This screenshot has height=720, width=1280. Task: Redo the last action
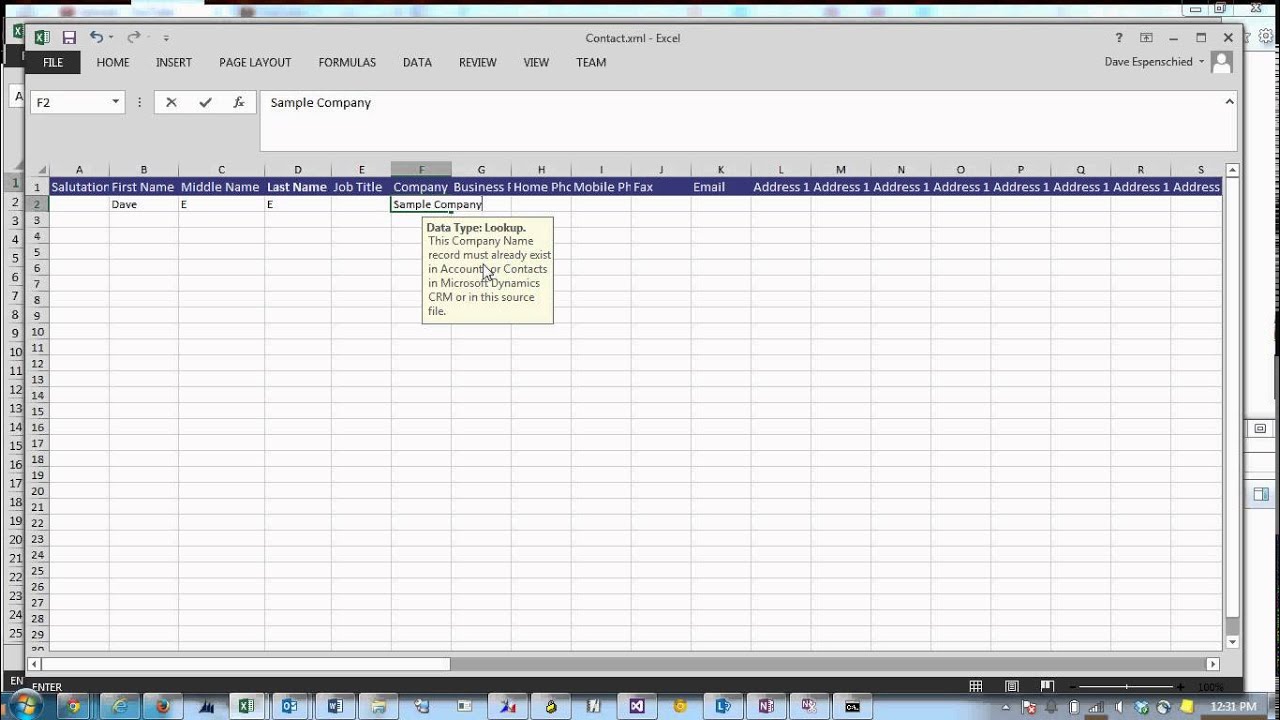[132, 38]
